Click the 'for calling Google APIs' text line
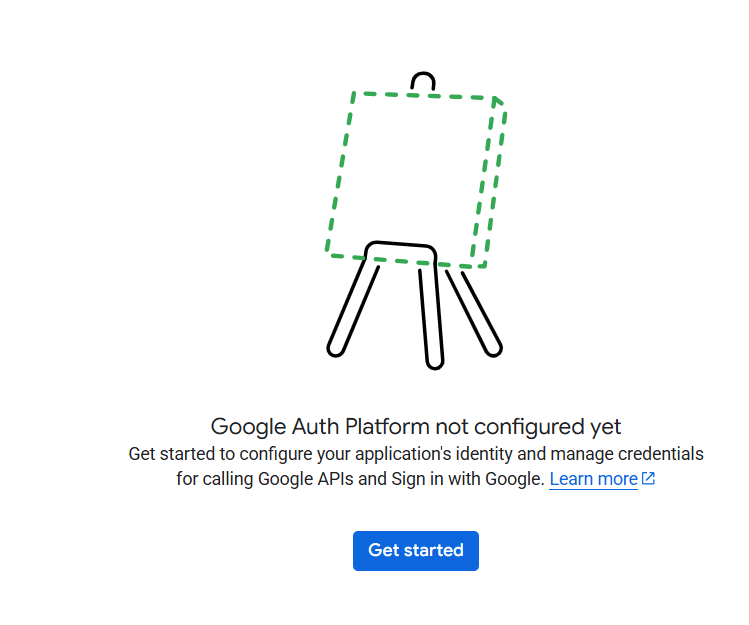Viewport: 749px width, 625px height. (x=361, y=479)
